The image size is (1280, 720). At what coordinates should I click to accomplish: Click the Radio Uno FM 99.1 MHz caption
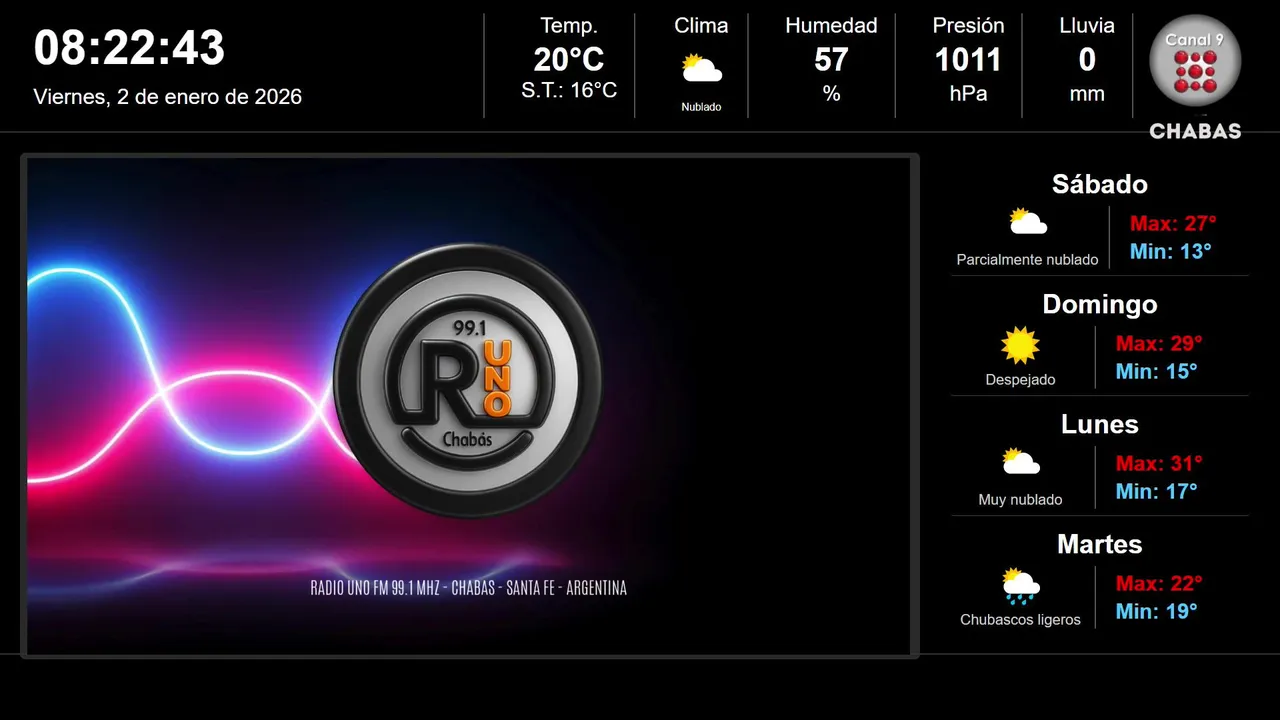(x=469, y=588)
